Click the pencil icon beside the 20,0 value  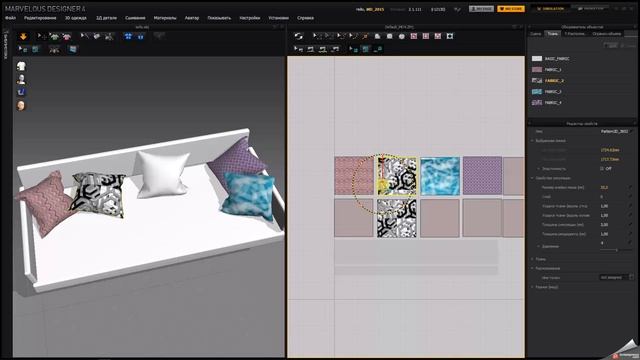[631, 187]
